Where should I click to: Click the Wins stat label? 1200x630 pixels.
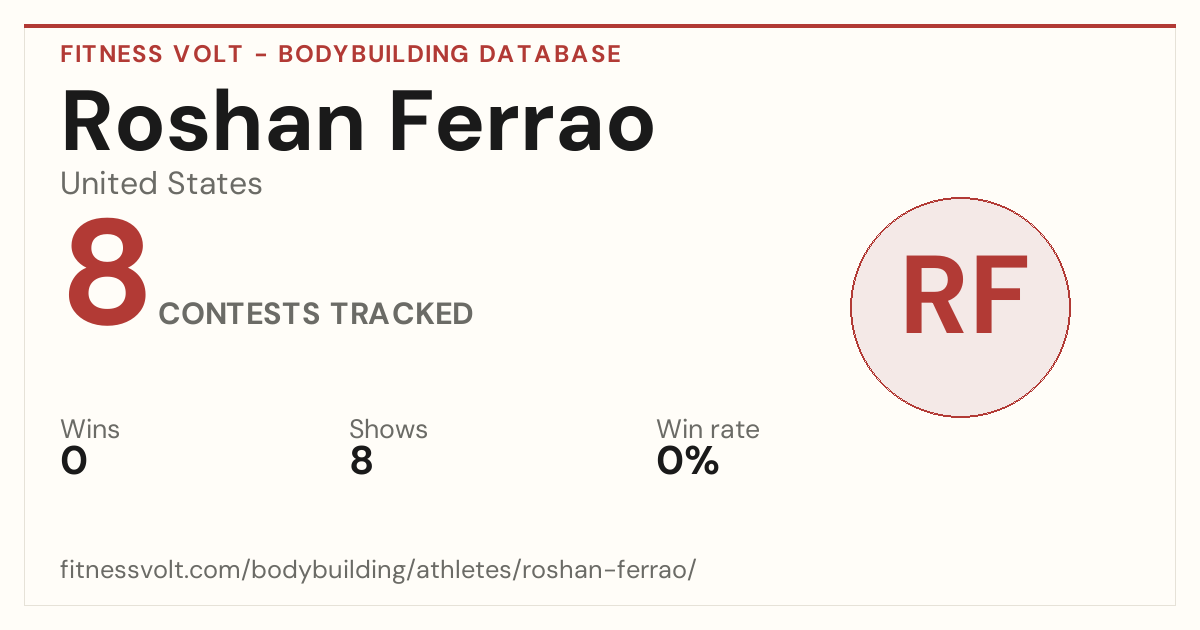(x=90, y=430)
